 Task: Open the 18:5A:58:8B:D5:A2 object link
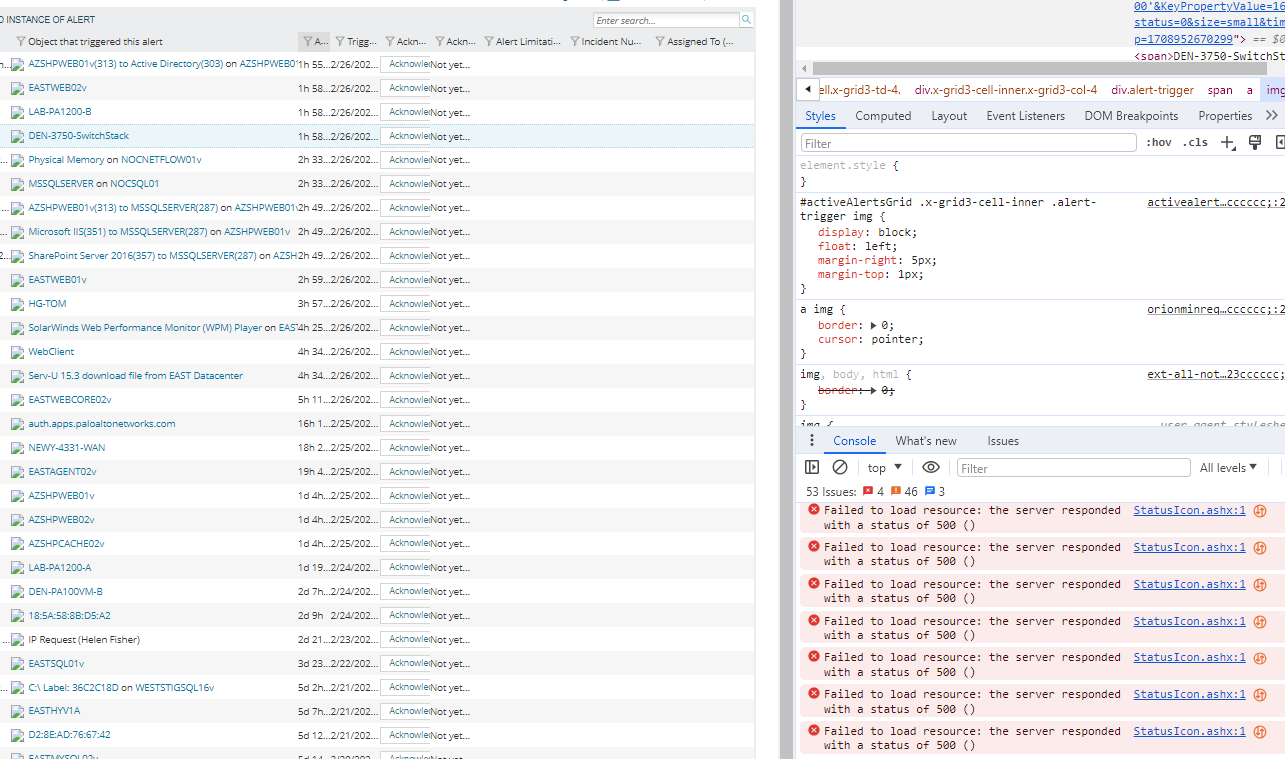click(x=70, y=616)
